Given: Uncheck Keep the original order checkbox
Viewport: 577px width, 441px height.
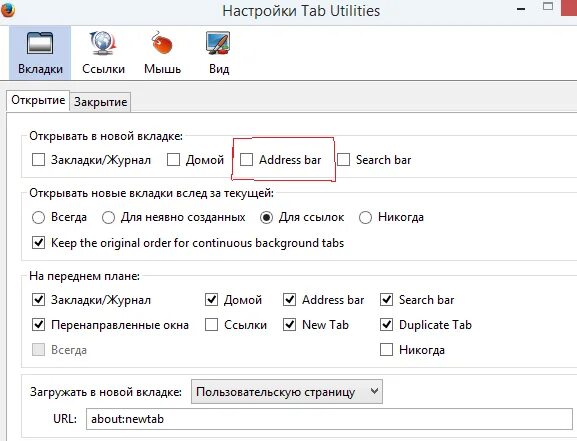Looking at the screenshot, I should (x=38, y=243).
